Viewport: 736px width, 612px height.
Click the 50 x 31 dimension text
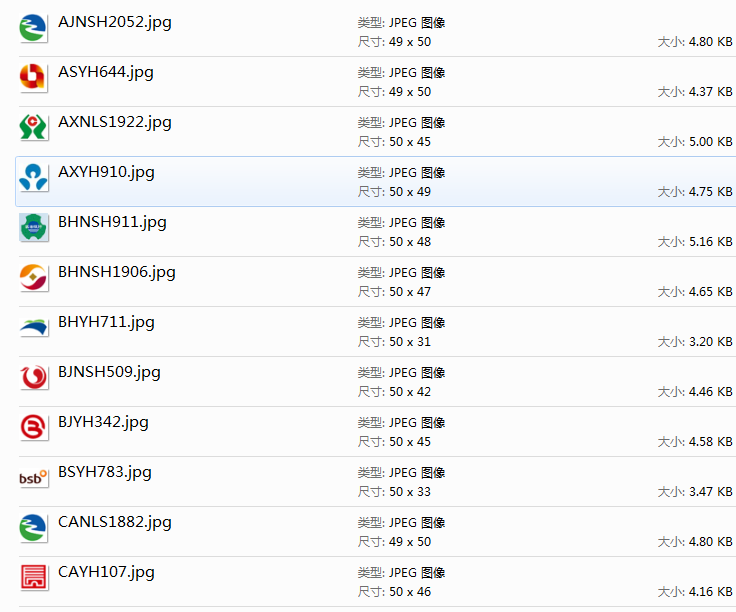pyautogui.click(x=410, y=342)
